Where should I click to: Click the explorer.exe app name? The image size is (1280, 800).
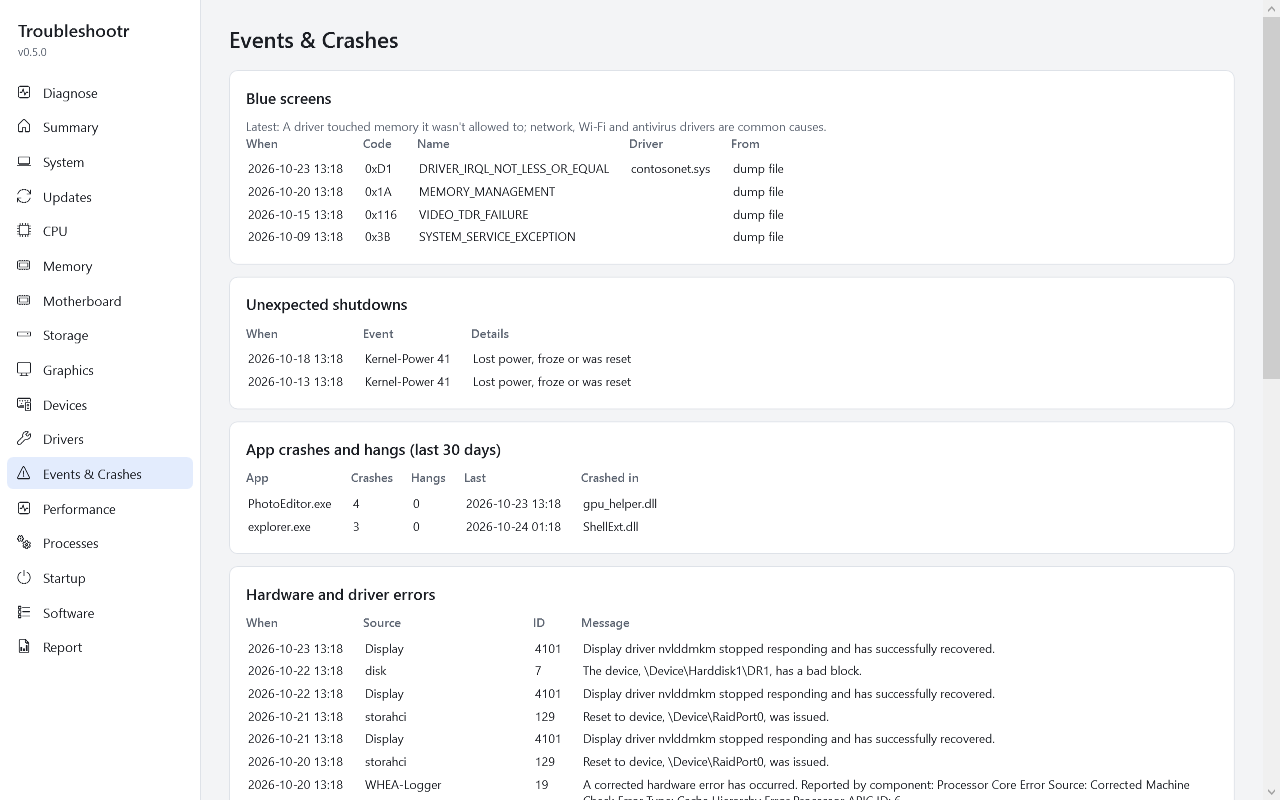point(279,527)
